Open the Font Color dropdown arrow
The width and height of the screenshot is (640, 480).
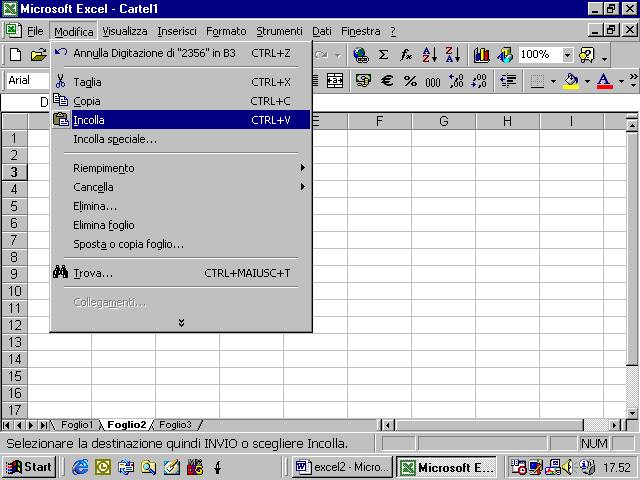[x=621, y=81]
